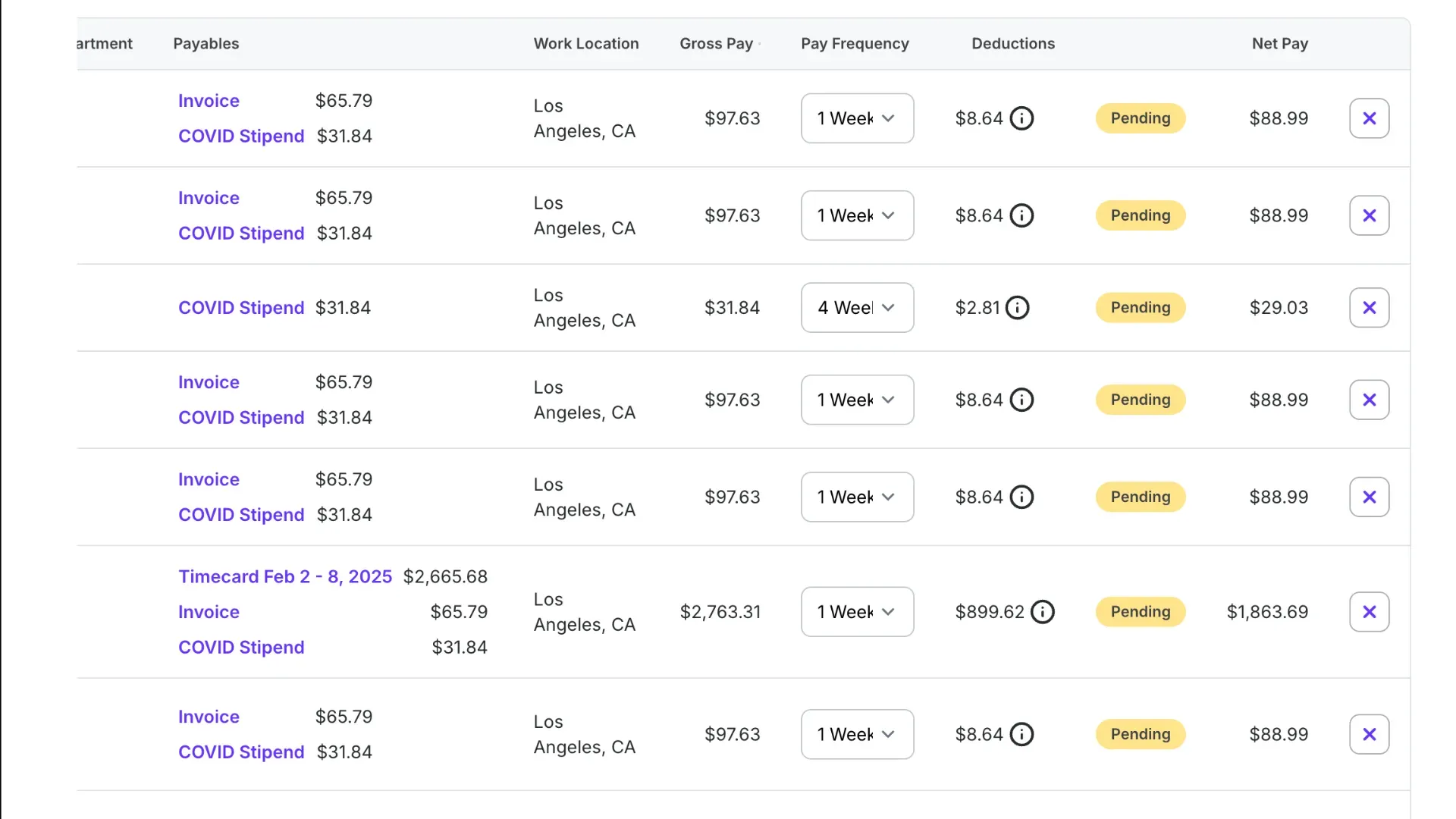1456x819 pixels.
Task: Remove the $1,863.69 net pay row
Action: click(1369, 612)
